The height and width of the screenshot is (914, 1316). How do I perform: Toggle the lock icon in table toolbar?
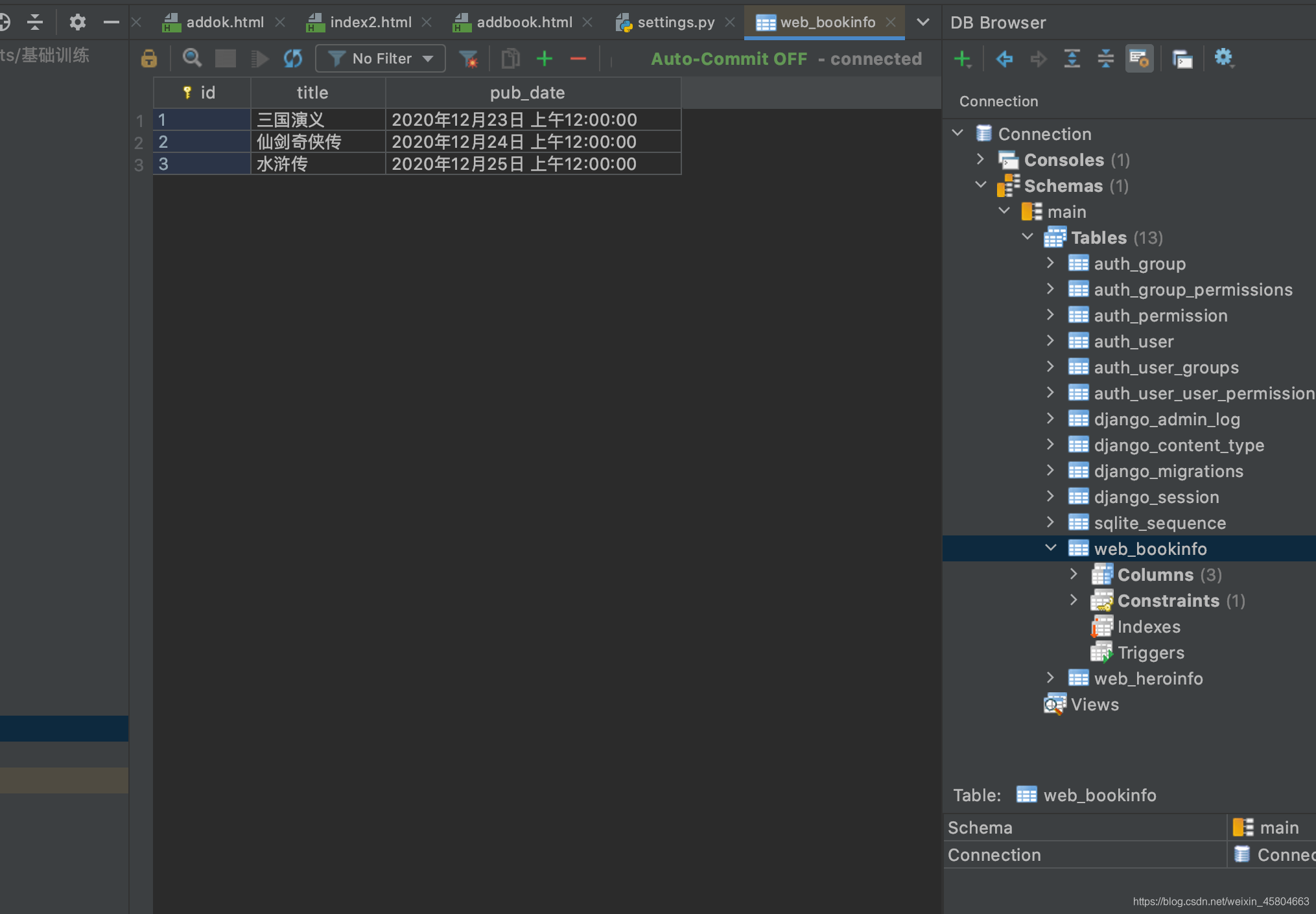[149, 59]
